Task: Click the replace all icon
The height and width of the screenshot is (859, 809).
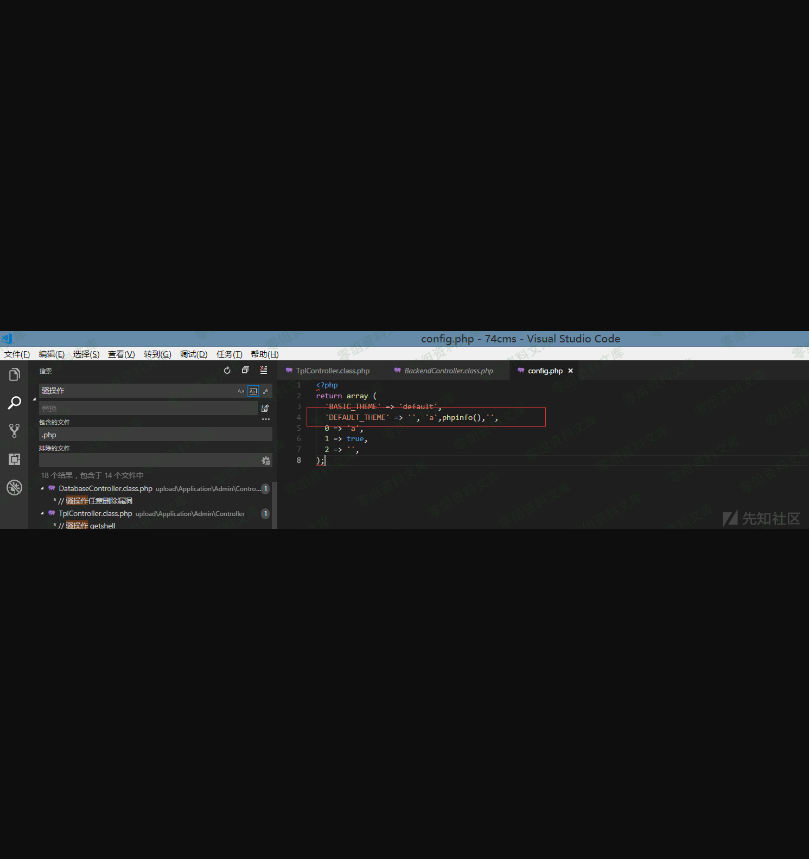Action: (265, 408)
